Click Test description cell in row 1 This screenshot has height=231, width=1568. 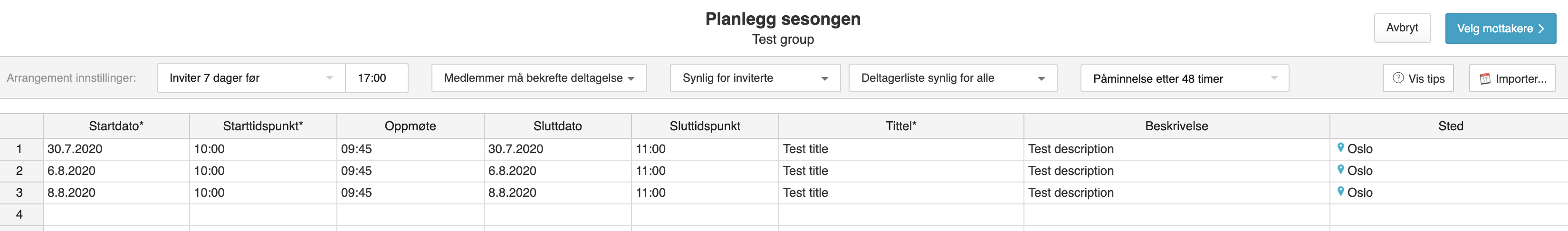(x=1176, y=149)
